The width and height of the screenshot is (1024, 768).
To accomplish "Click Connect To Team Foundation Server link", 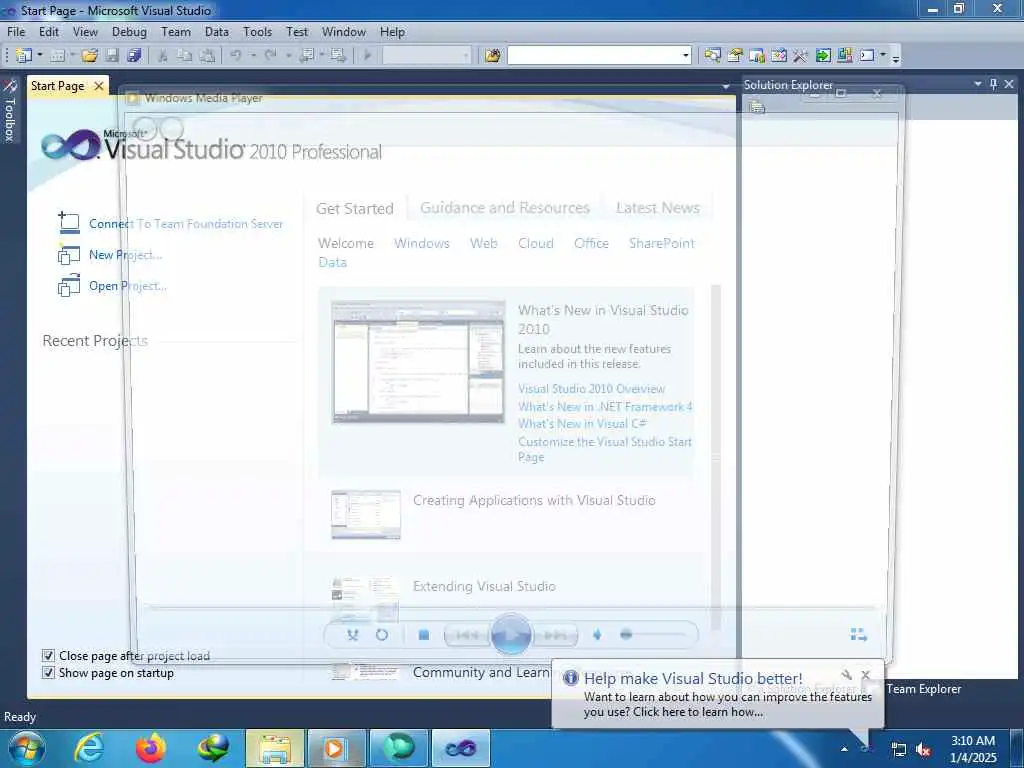I will click(186, 223).
